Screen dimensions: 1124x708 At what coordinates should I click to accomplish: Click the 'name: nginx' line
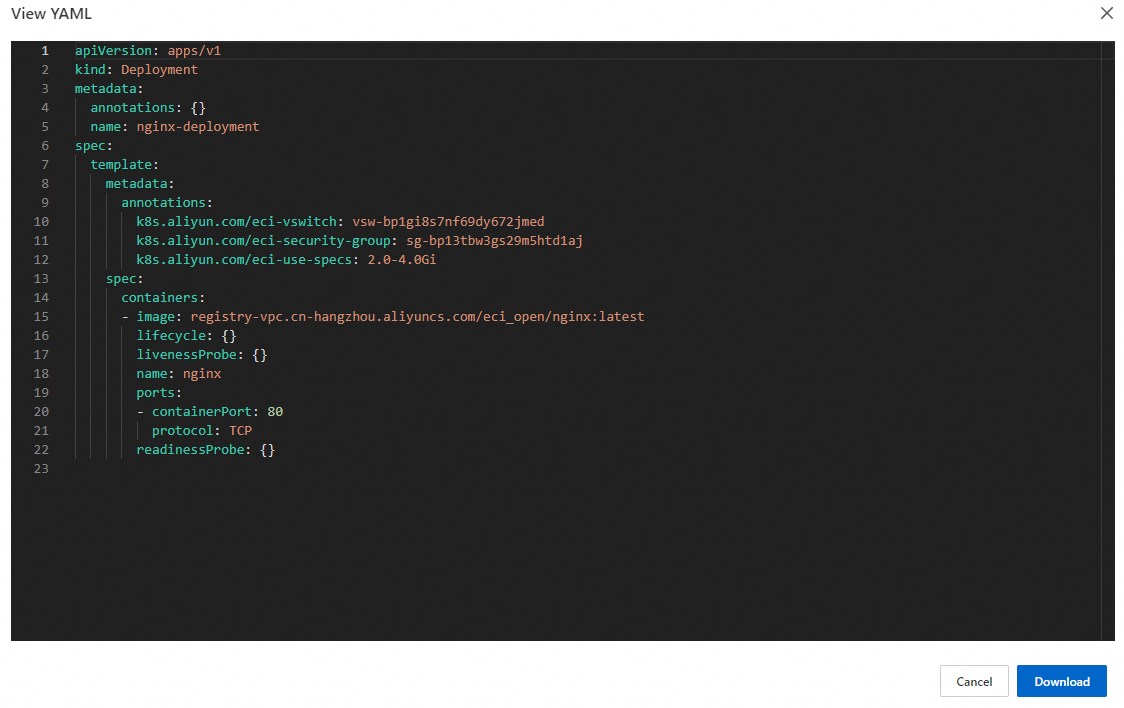pos(178,373)
